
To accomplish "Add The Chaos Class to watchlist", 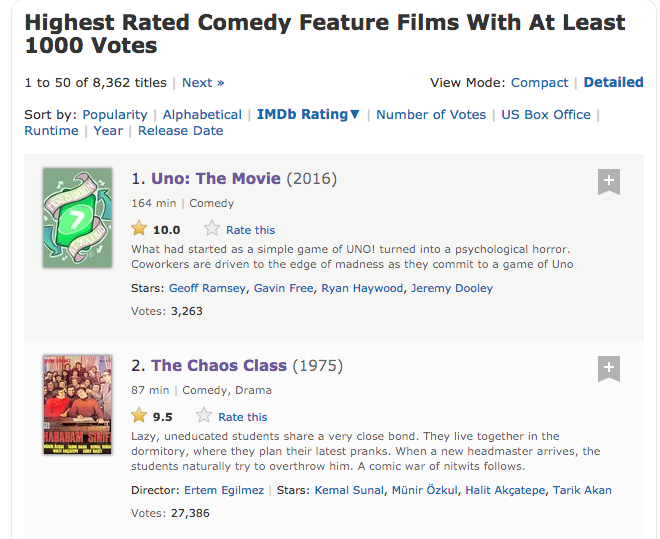I will (609, 368).
